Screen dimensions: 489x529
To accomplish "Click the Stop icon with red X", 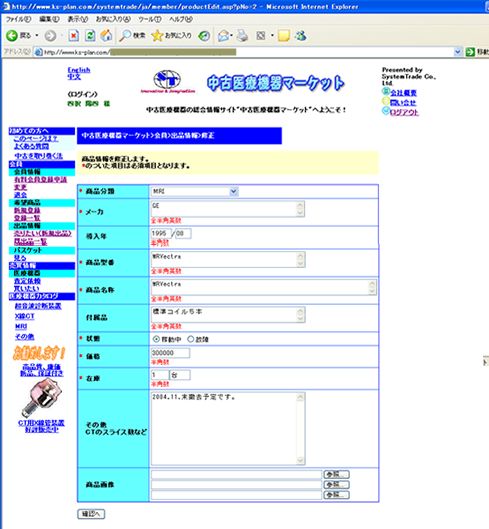I will 74,35.
